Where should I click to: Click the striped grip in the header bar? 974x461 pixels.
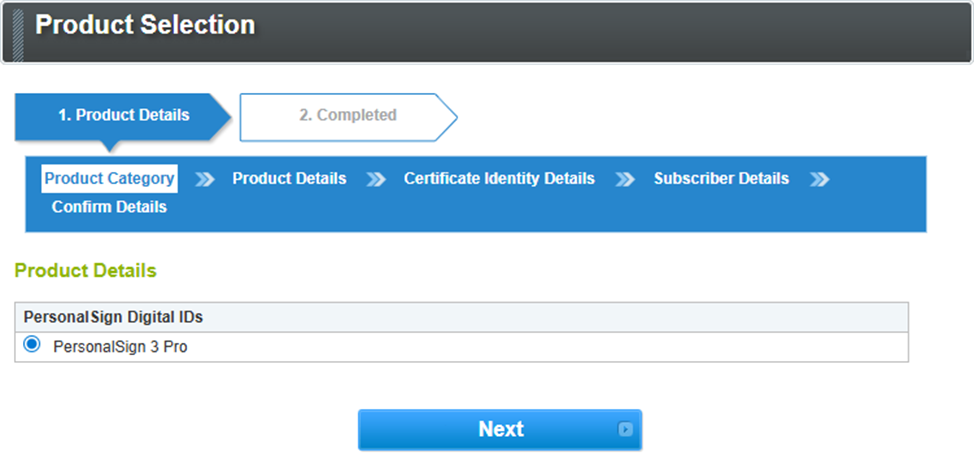(x=17, y=32)
